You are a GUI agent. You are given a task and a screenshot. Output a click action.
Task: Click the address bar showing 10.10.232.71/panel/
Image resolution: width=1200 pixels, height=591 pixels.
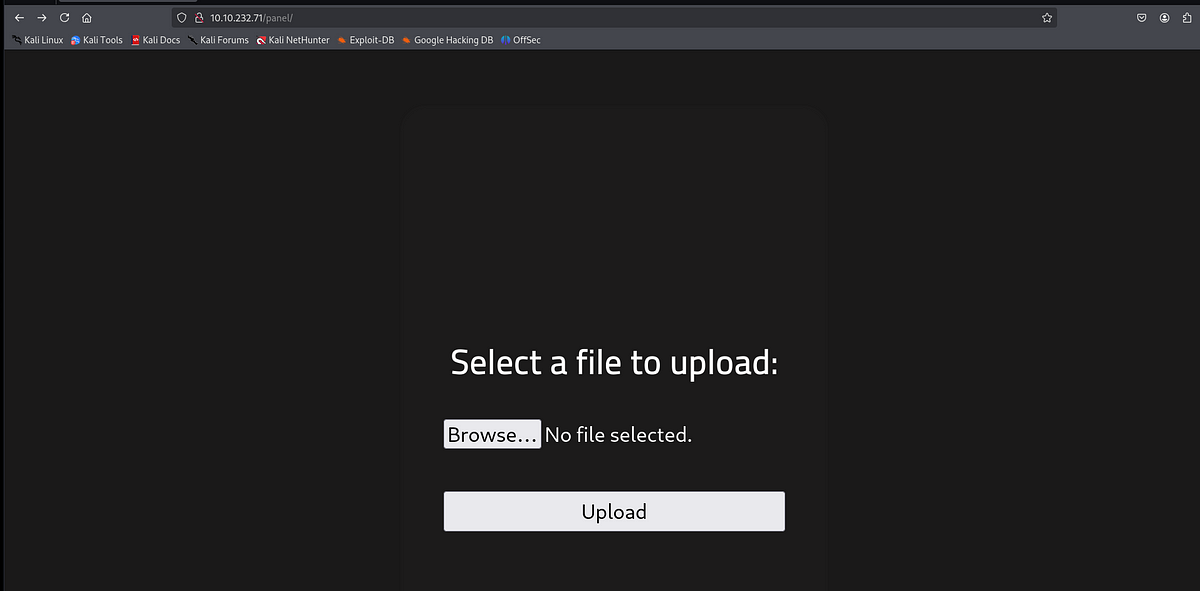tap(615, 18)
